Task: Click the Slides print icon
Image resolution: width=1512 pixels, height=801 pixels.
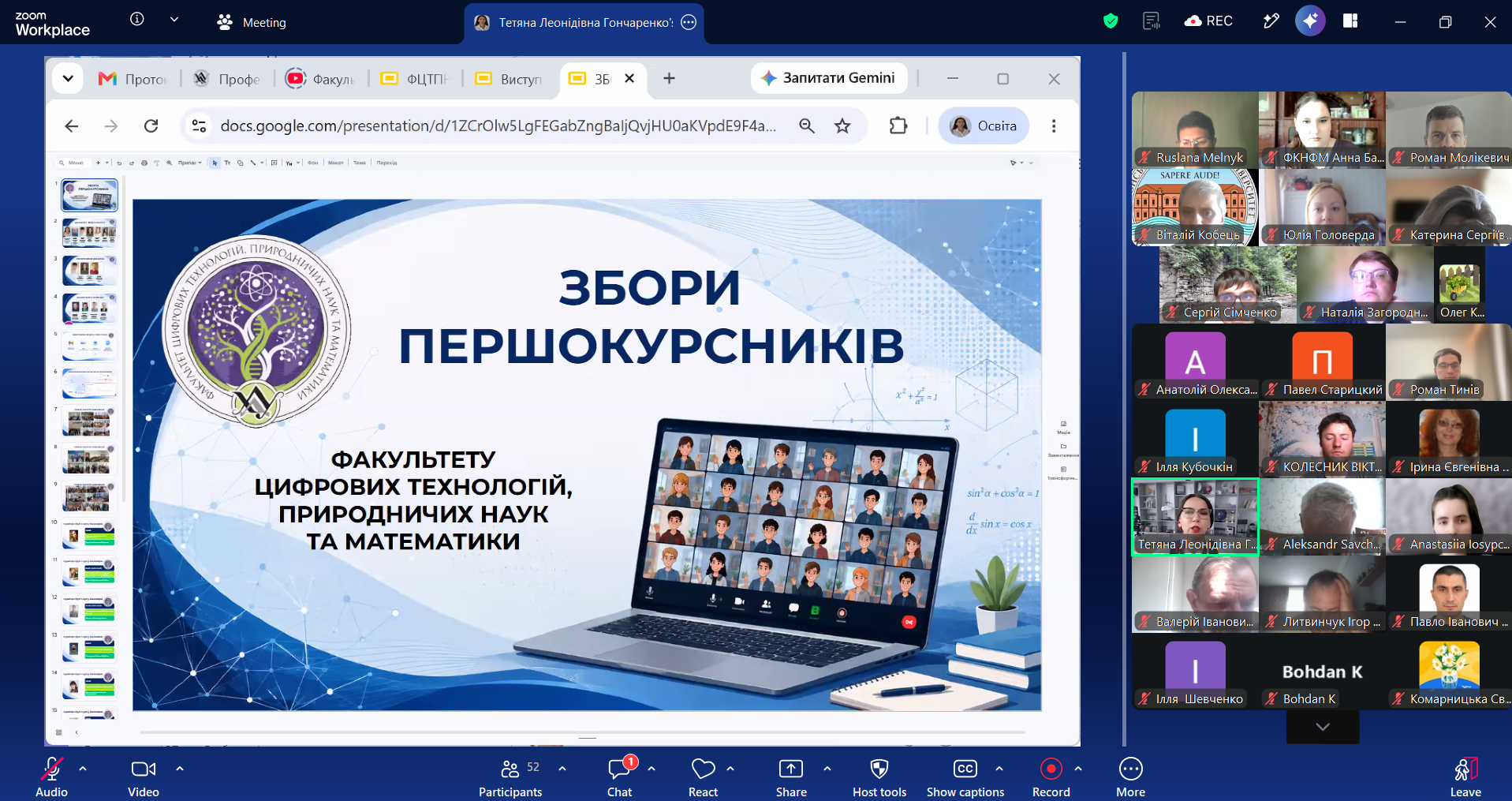Action: tap(144, 163)
